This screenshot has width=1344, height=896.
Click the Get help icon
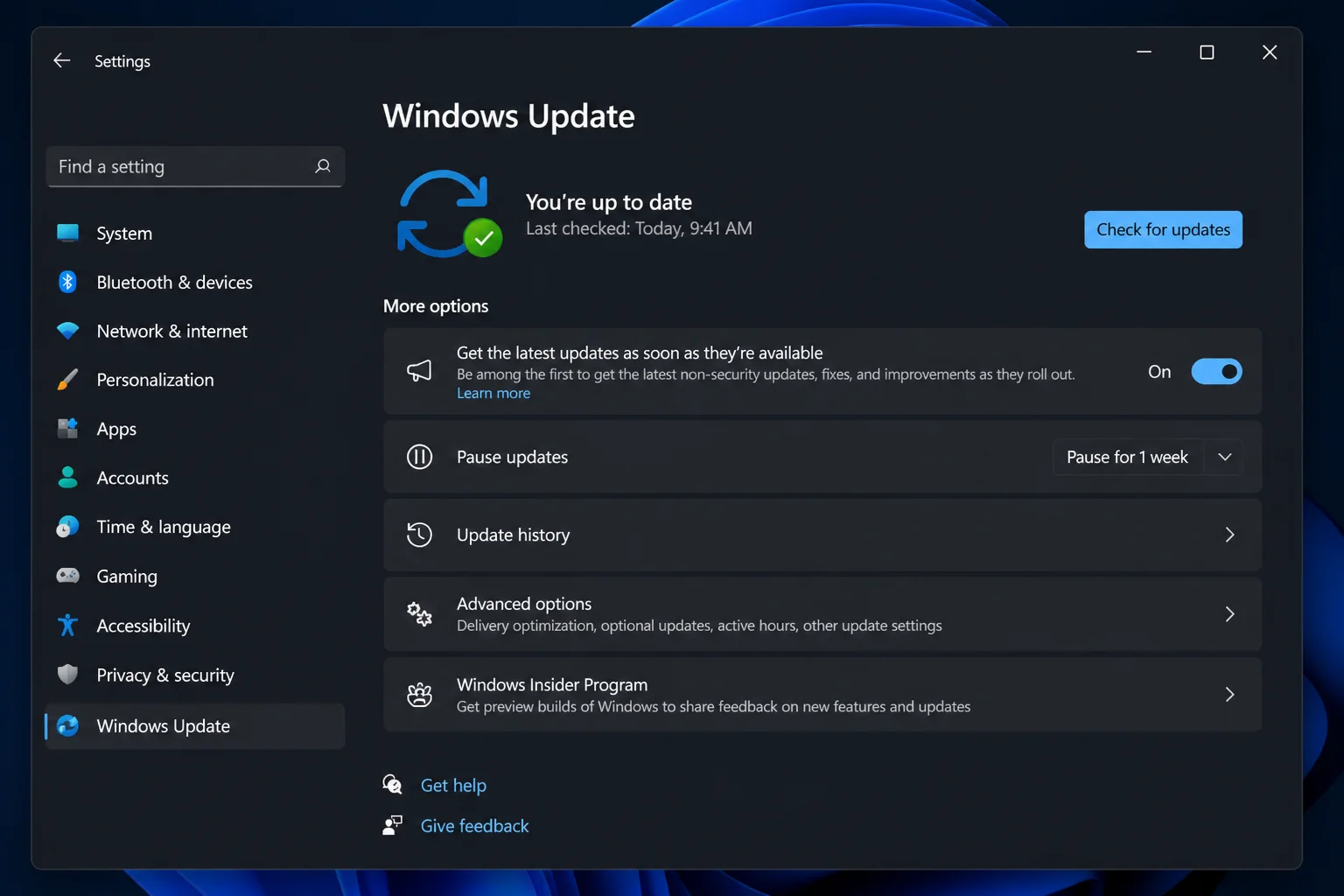[x=392, y=785]
